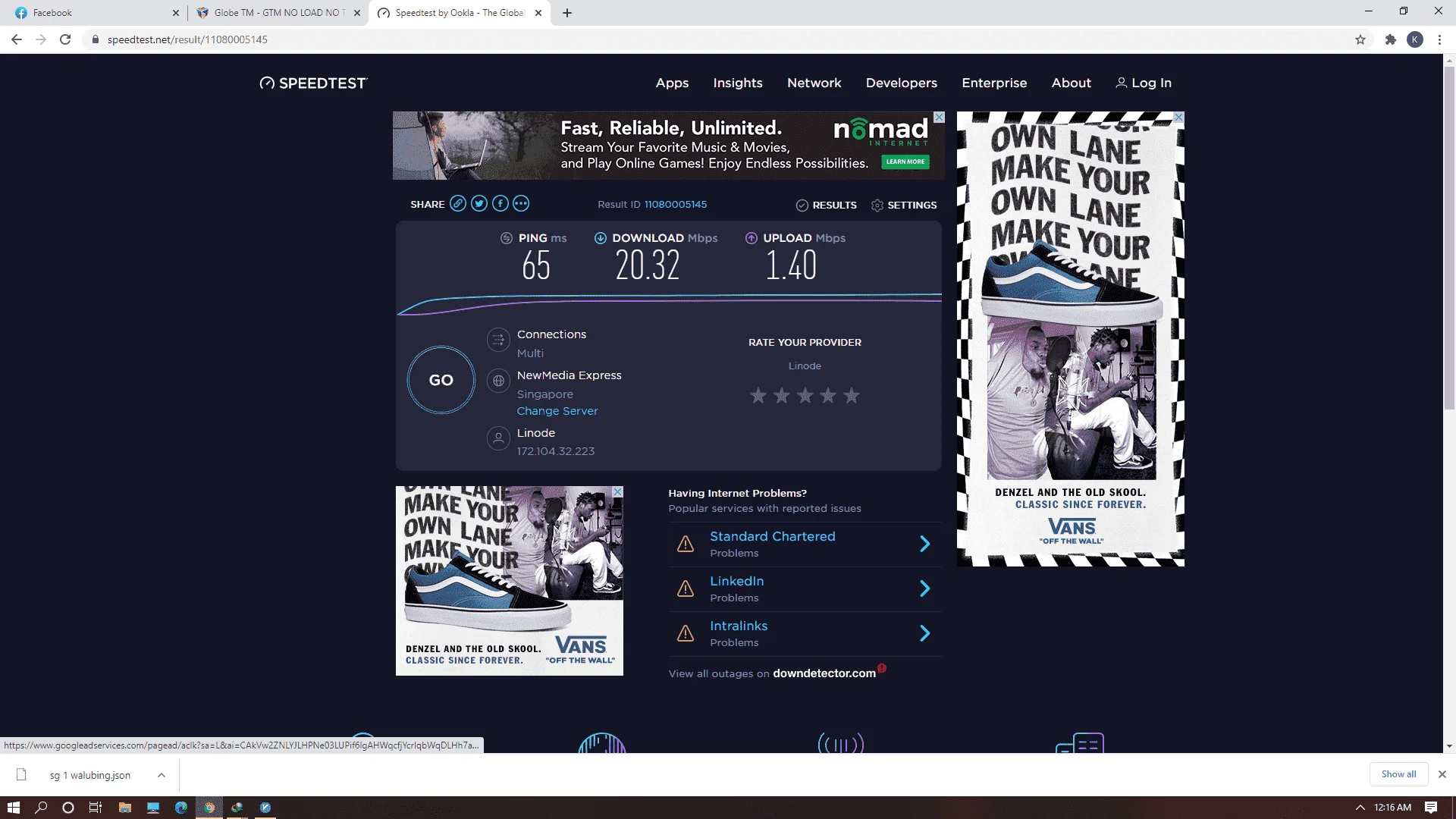Open the Network menu
Screen dimensions: 1456x819
pyautogui.click(x=814, y=83)
